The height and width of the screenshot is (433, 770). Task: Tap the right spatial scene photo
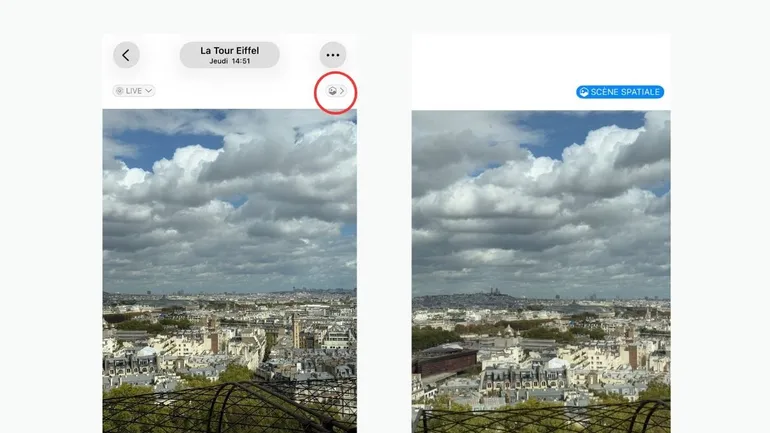tap(541, 271)
